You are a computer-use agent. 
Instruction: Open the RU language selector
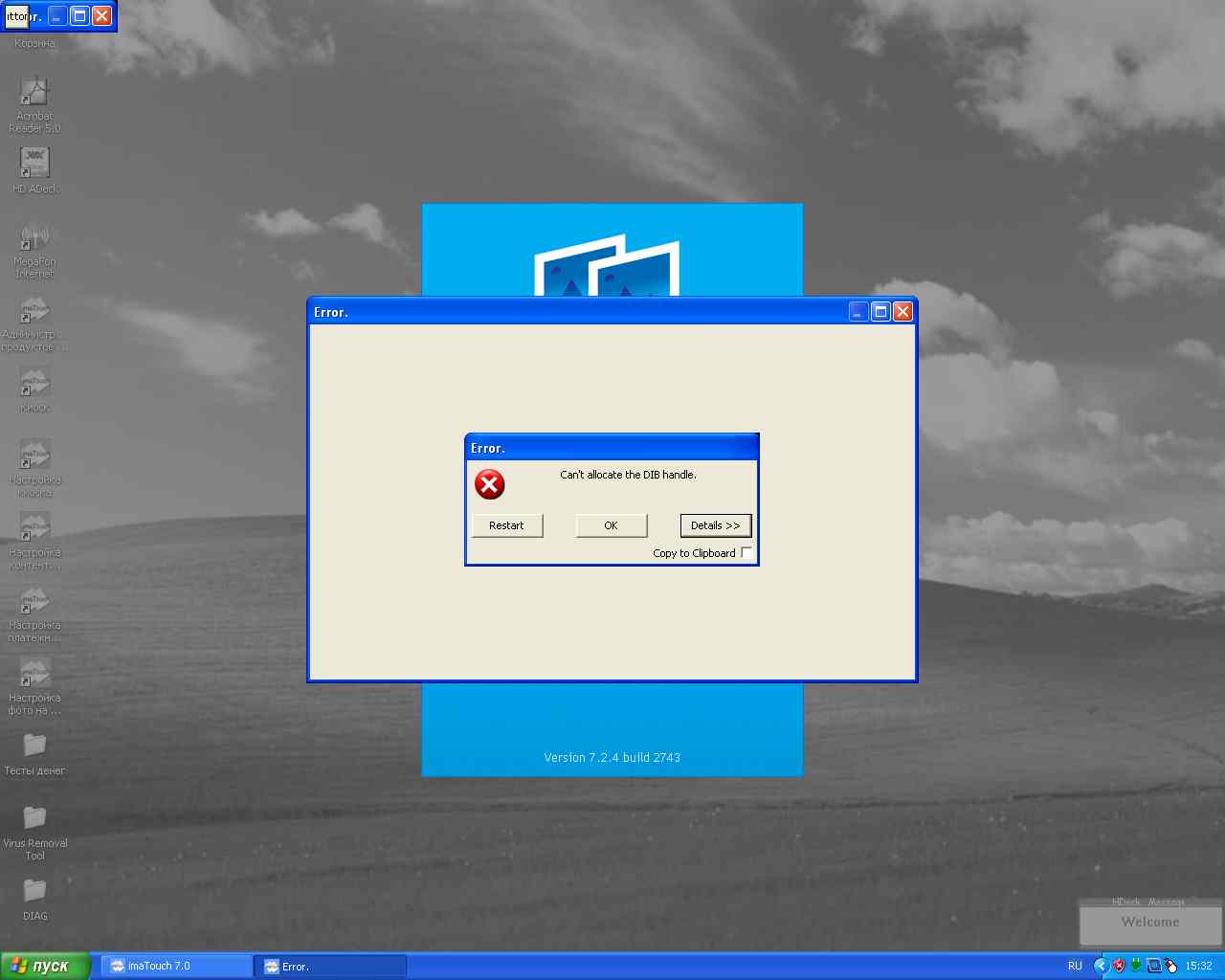click(1075, 967)
